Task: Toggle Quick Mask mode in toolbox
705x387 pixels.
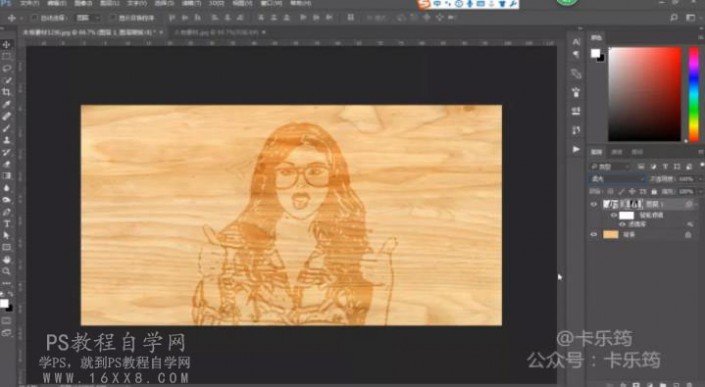Action: click(x=7, y=321)
